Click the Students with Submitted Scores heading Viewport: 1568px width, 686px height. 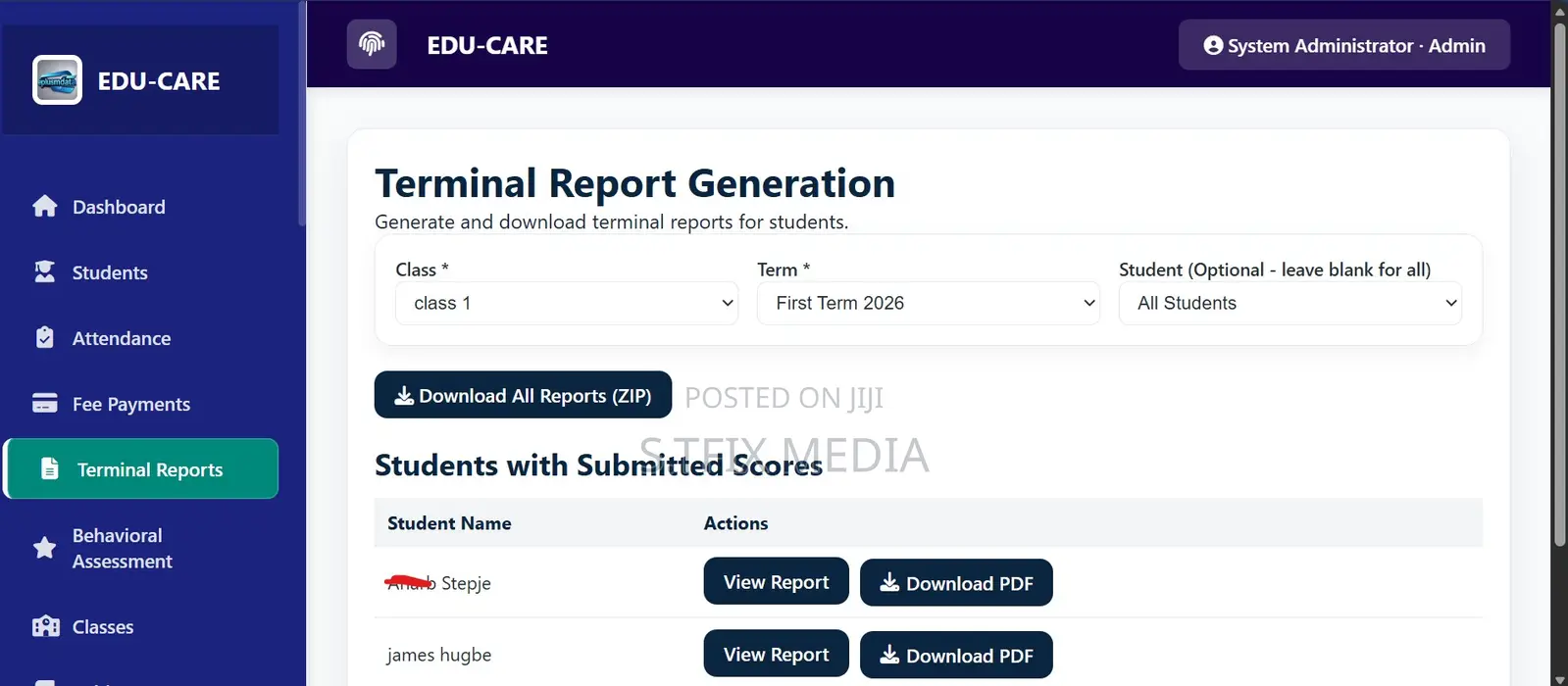pos(598,465)
